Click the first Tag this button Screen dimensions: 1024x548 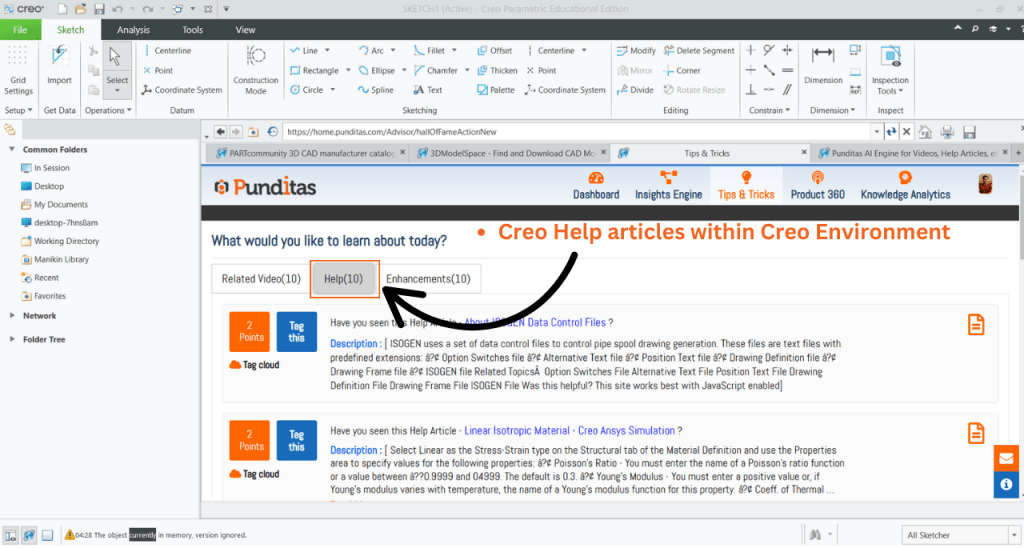coord(296,332)
